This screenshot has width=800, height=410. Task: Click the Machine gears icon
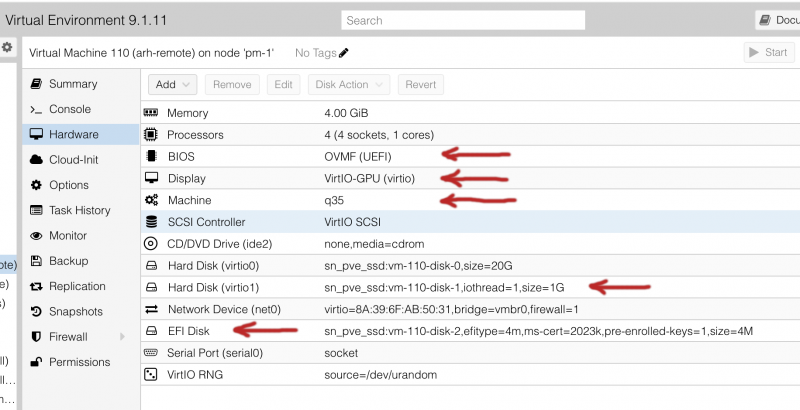[151, 200]
